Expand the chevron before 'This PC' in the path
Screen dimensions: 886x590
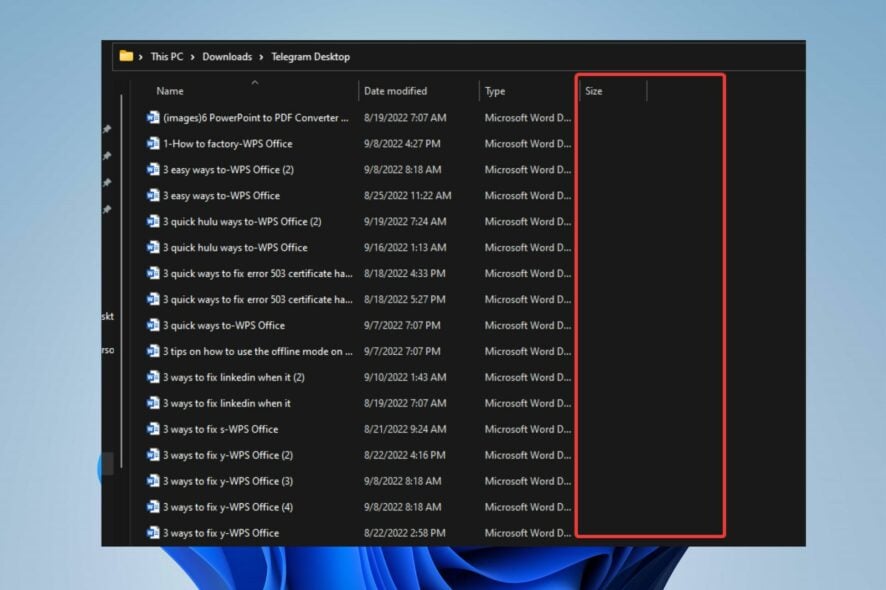click(140, 57)
